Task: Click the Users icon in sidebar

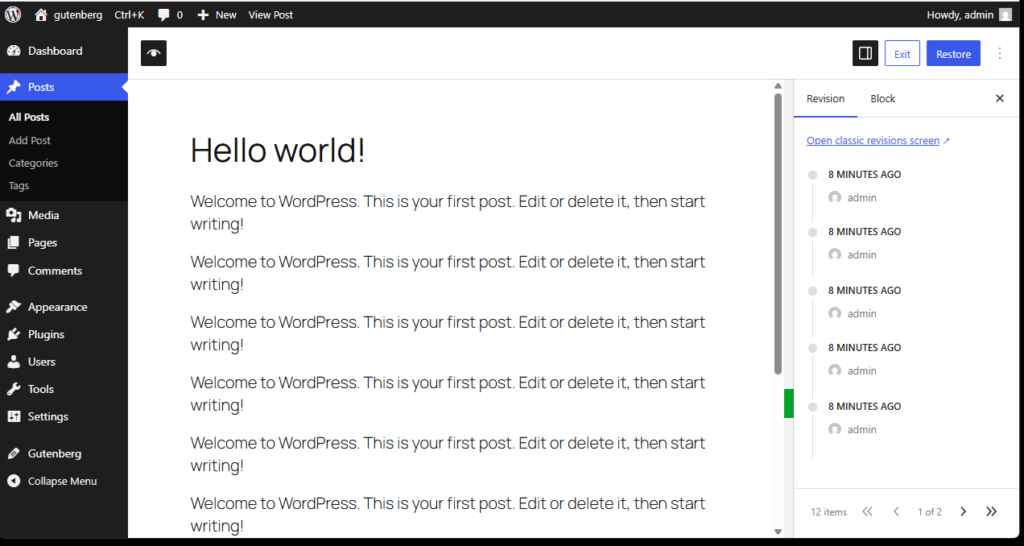Action: point(14,362)
